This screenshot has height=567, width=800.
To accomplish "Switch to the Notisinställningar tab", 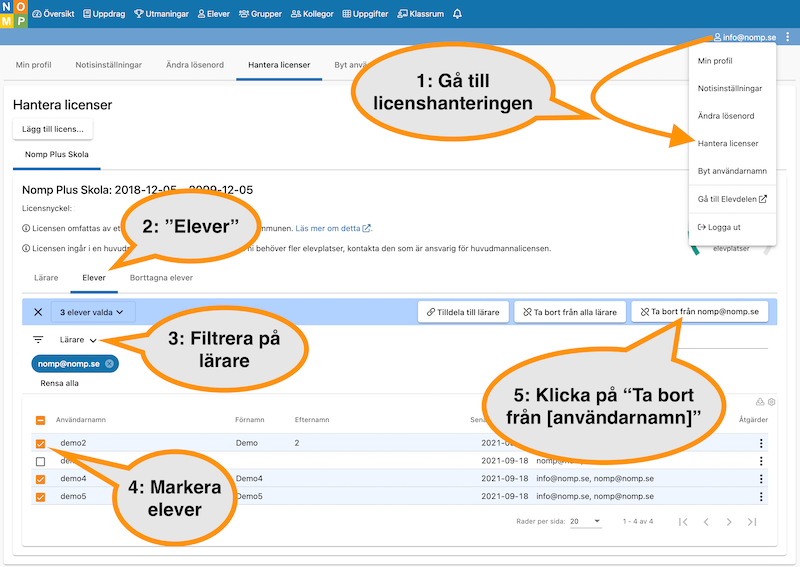I will [x=109, y=65].
